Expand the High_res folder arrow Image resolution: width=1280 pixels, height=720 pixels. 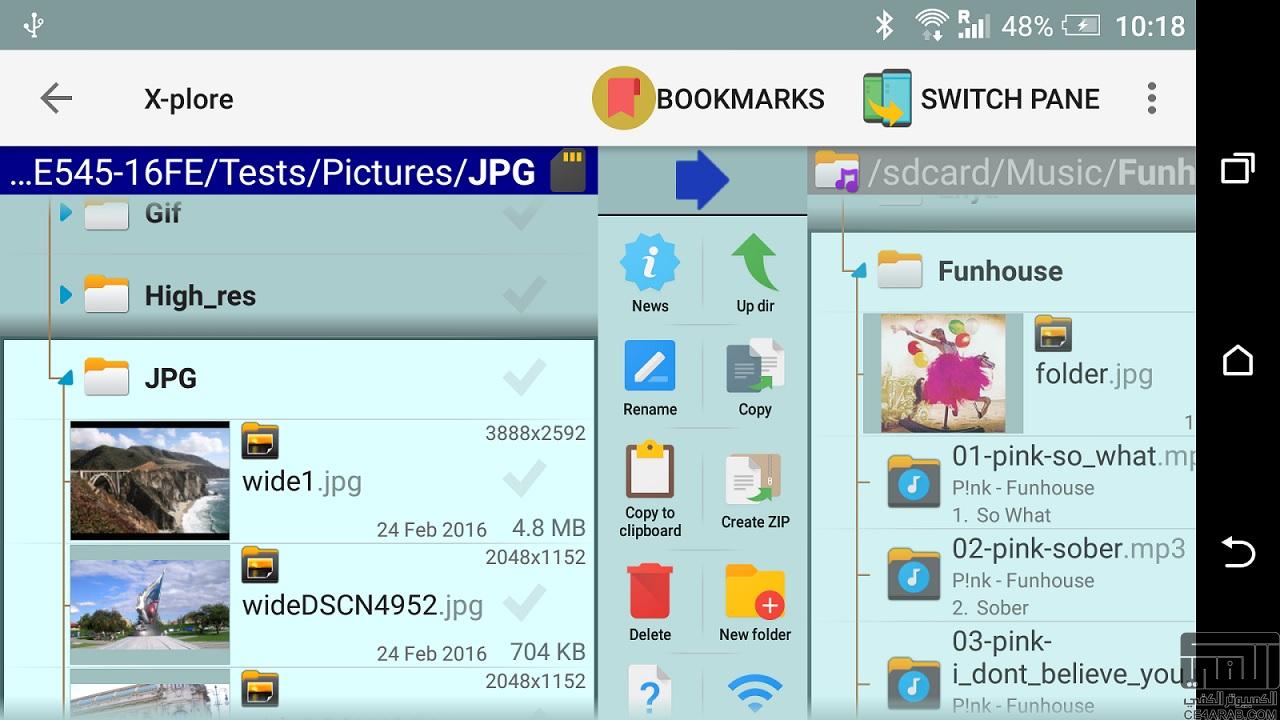point(66,295)
